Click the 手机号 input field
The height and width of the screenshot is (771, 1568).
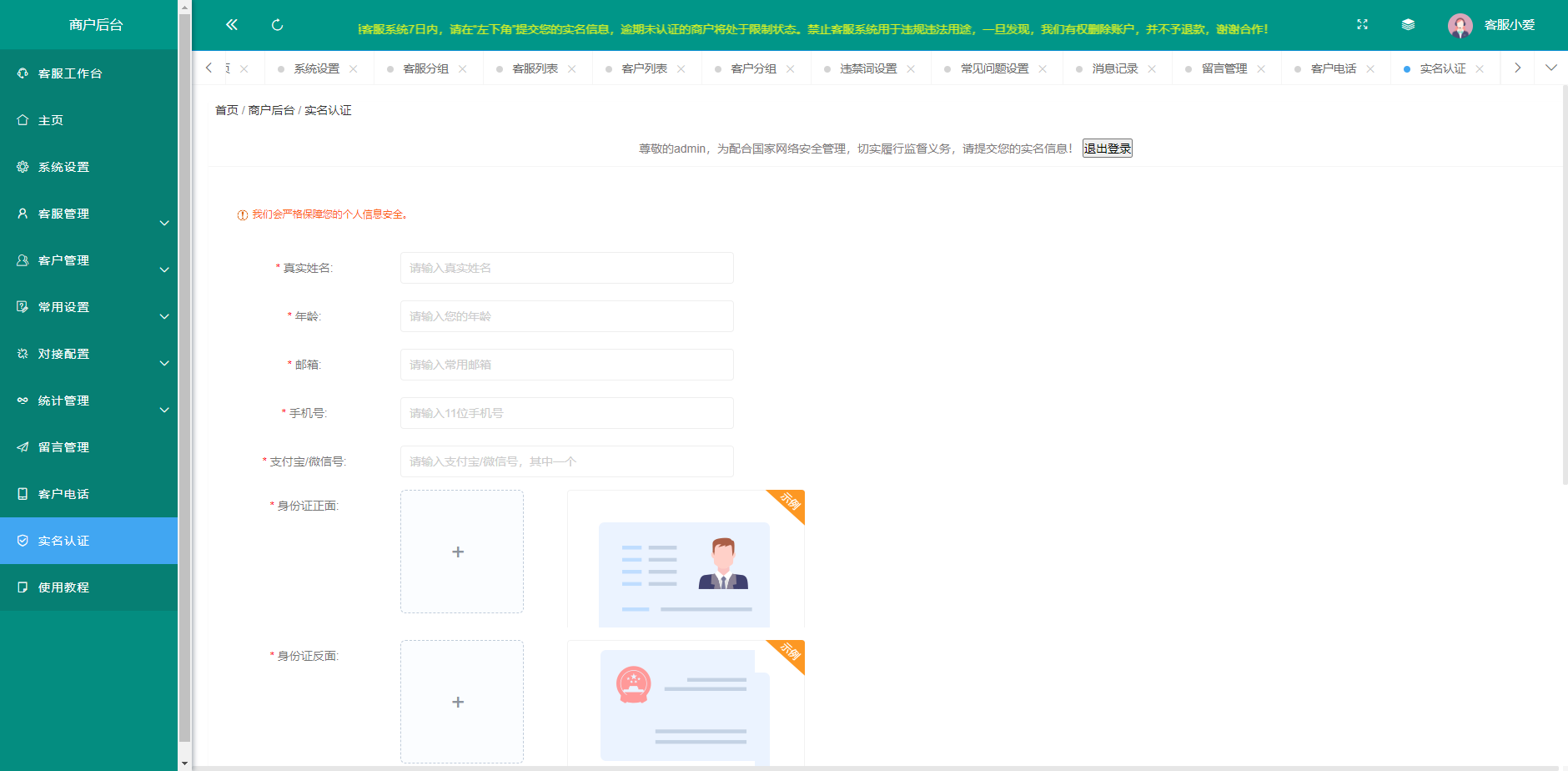[566, 413]
